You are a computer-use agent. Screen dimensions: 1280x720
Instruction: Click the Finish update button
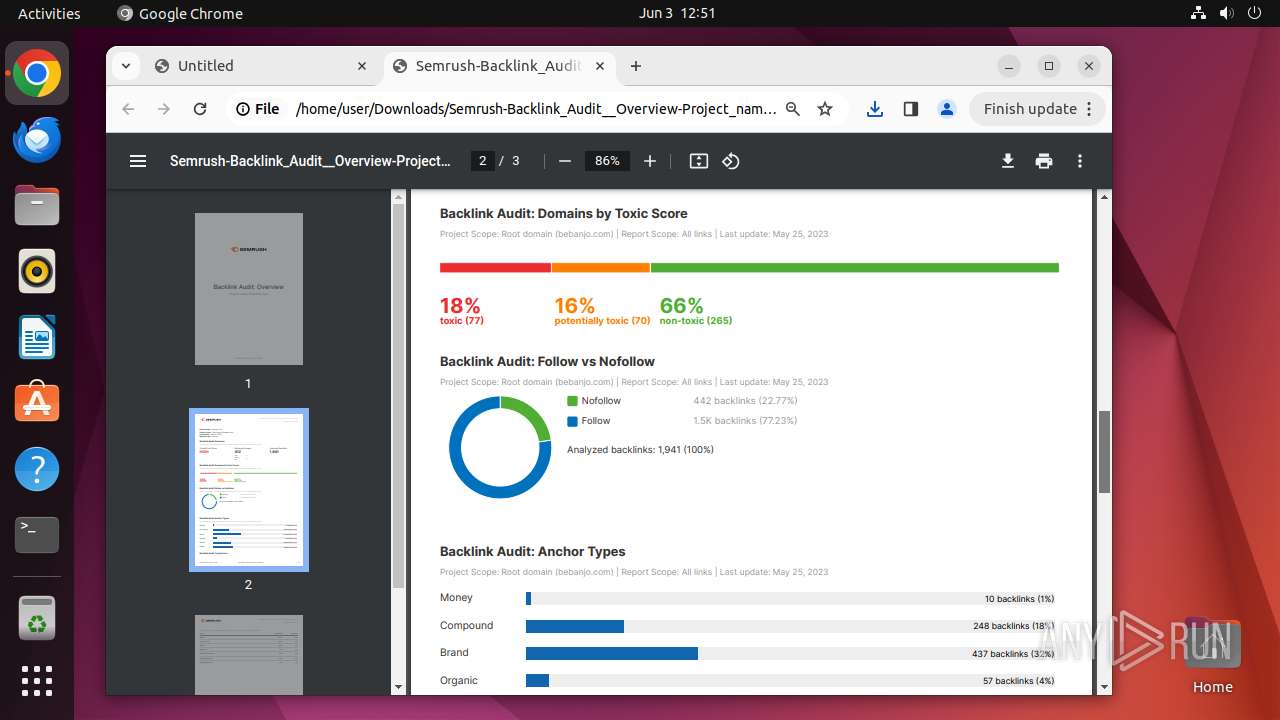(1038, 109)
